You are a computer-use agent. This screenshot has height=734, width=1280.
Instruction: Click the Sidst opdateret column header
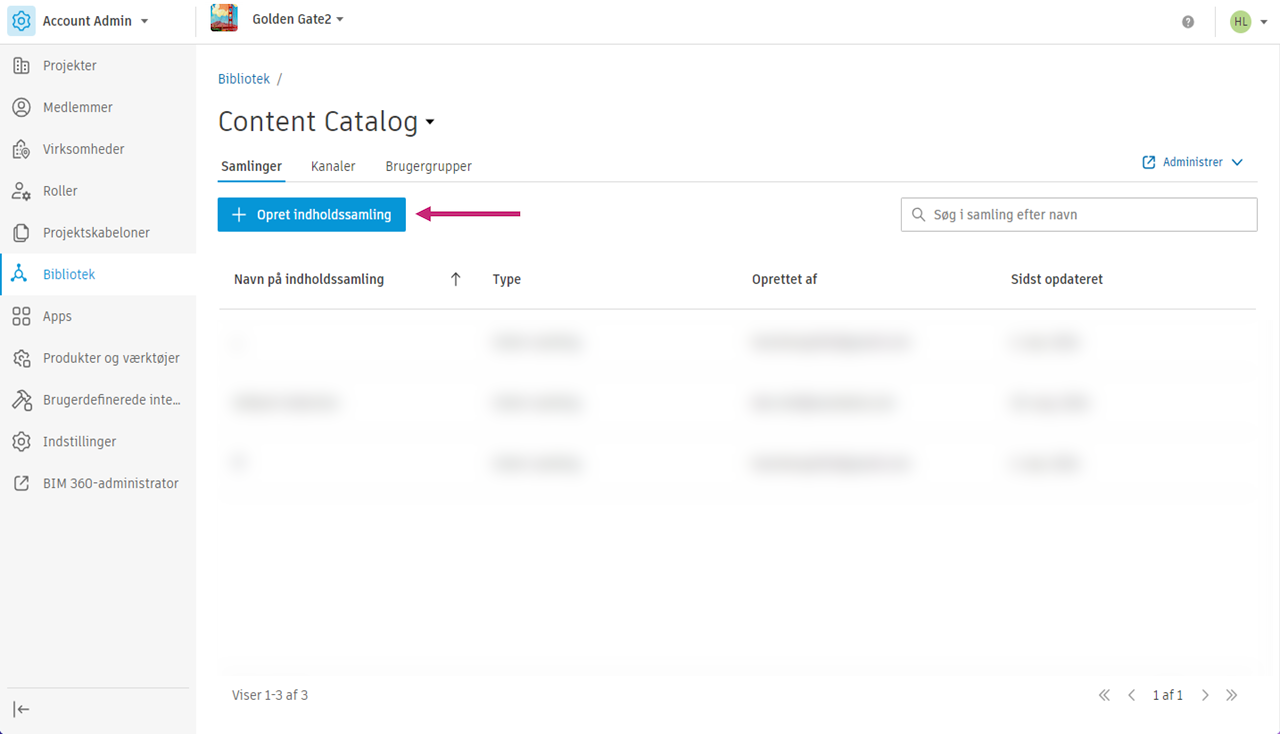1057,280
